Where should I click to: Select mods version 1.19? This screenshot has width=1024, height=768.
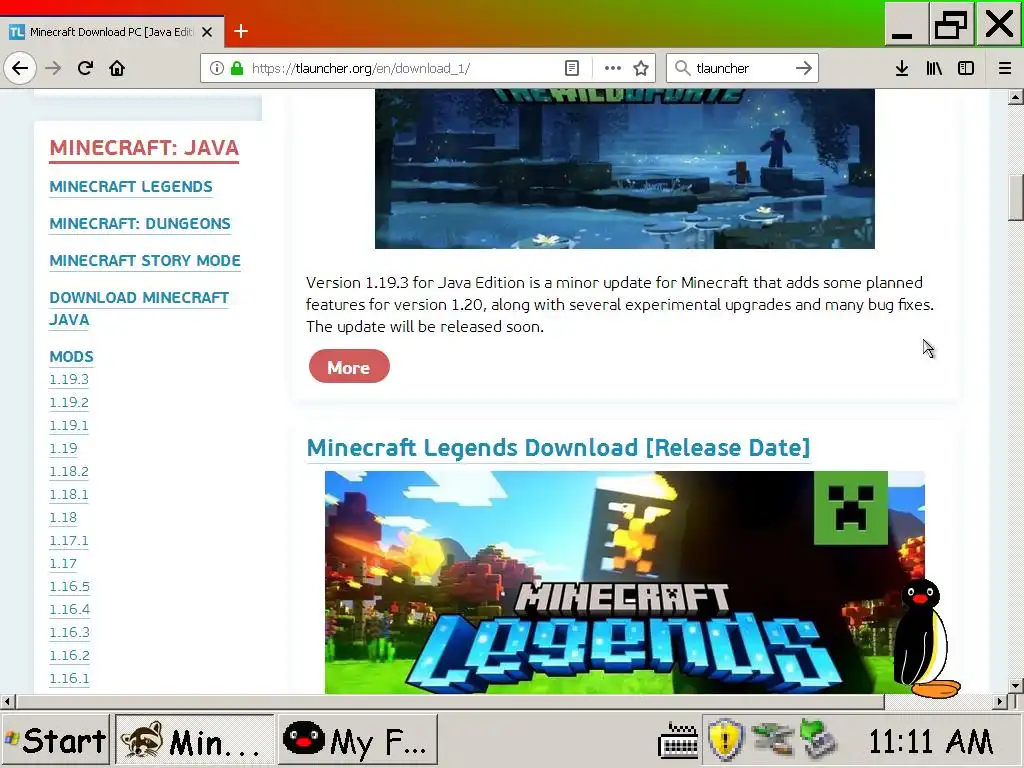(x=63, y=449)
